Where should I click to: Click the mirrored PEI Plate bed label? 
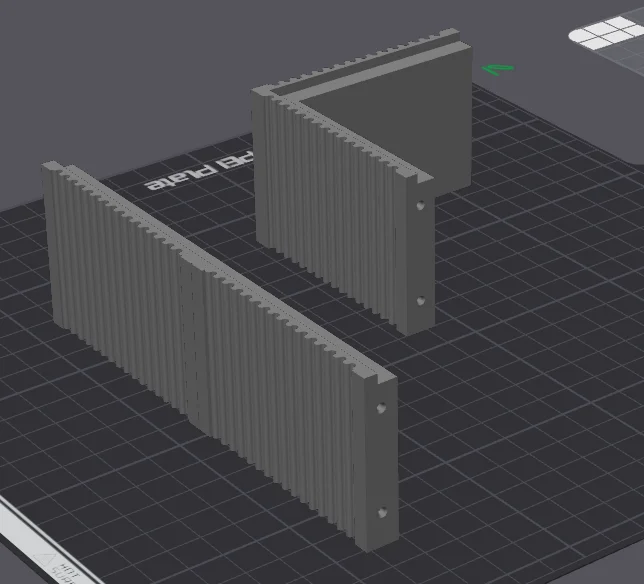pos(201,170)
